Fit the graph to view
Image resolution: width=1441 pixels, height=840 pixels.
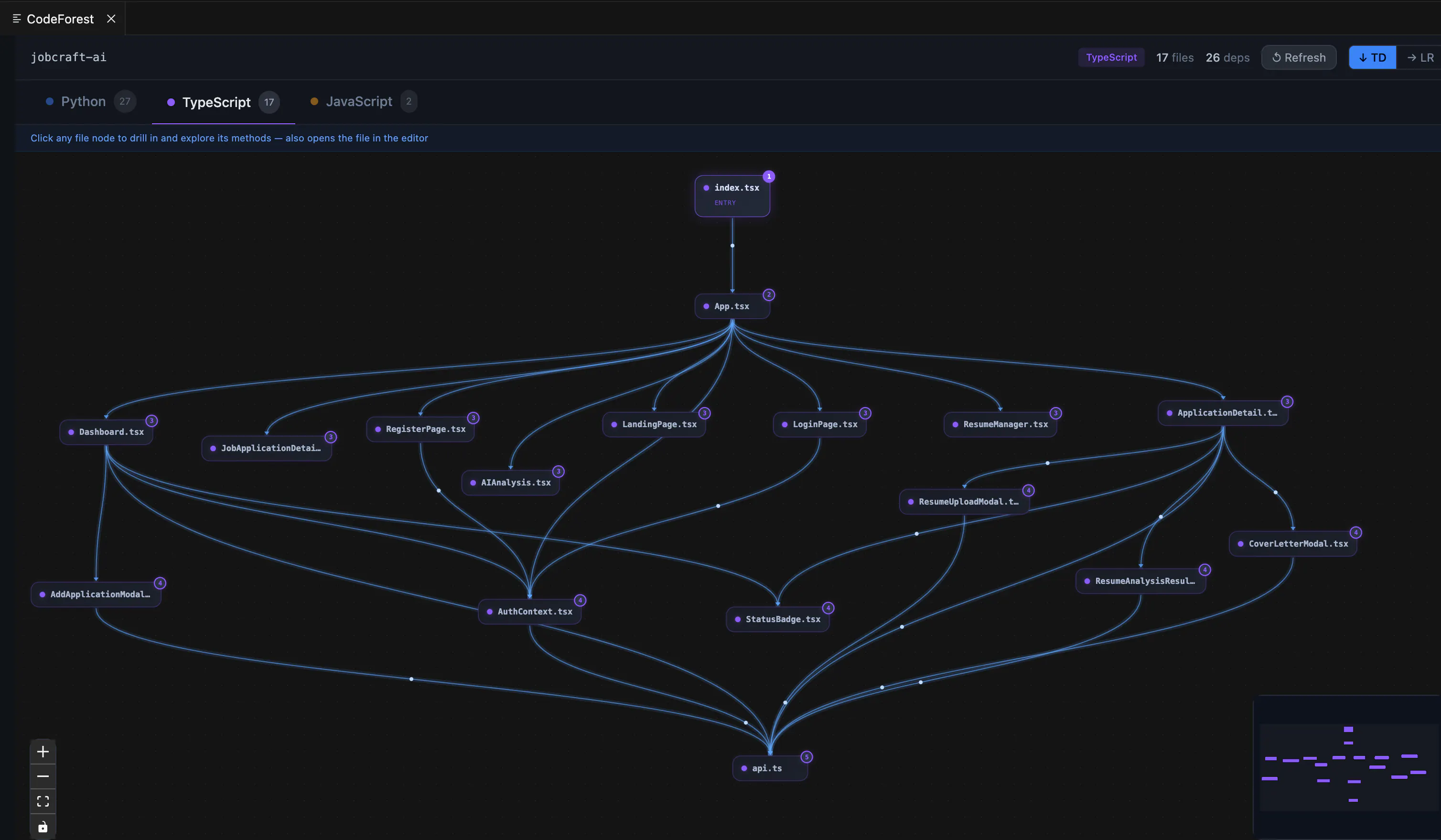click(x=43, y=801)
